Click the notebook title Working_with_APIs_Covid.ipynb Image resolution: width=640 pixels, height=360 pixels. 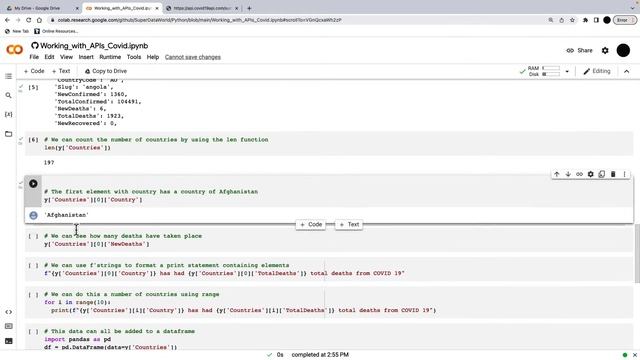(x=94, y=46)
